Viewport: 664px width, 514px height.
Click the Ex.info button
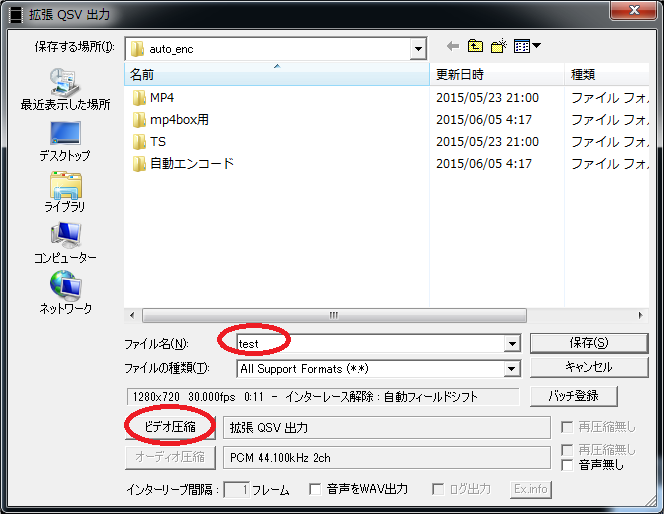coord(531,489)
